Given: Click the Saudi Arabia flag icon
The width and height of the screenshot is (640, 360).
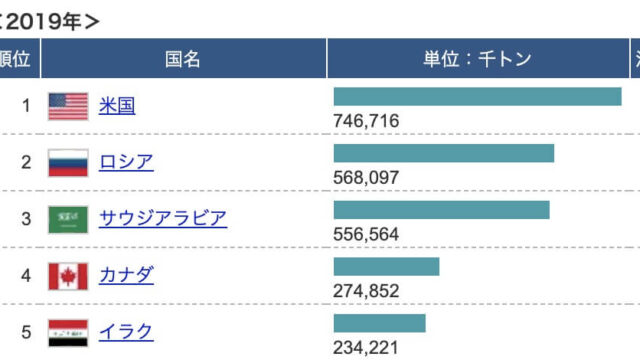Looking at the screenshot, I should (x=68, y=220).
